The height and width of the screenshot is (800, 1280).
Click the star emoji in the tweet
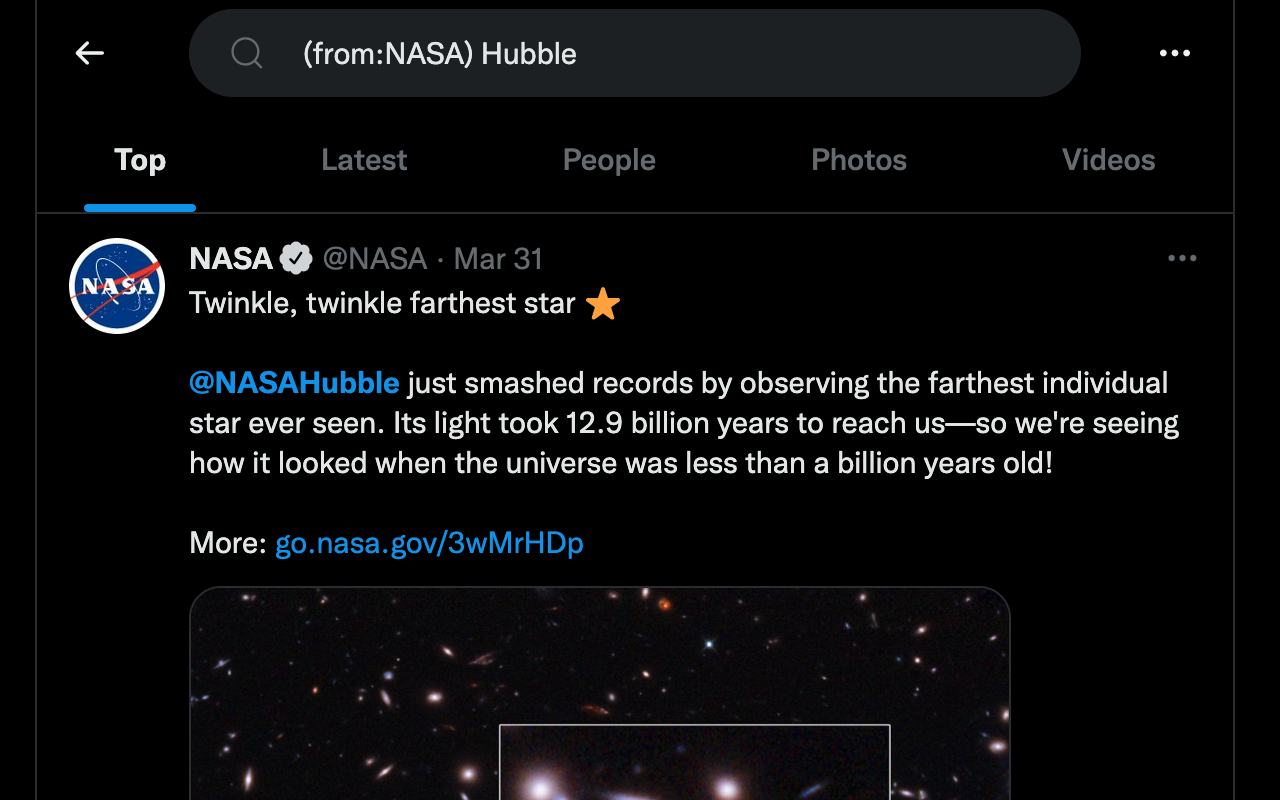pos(603,303)
